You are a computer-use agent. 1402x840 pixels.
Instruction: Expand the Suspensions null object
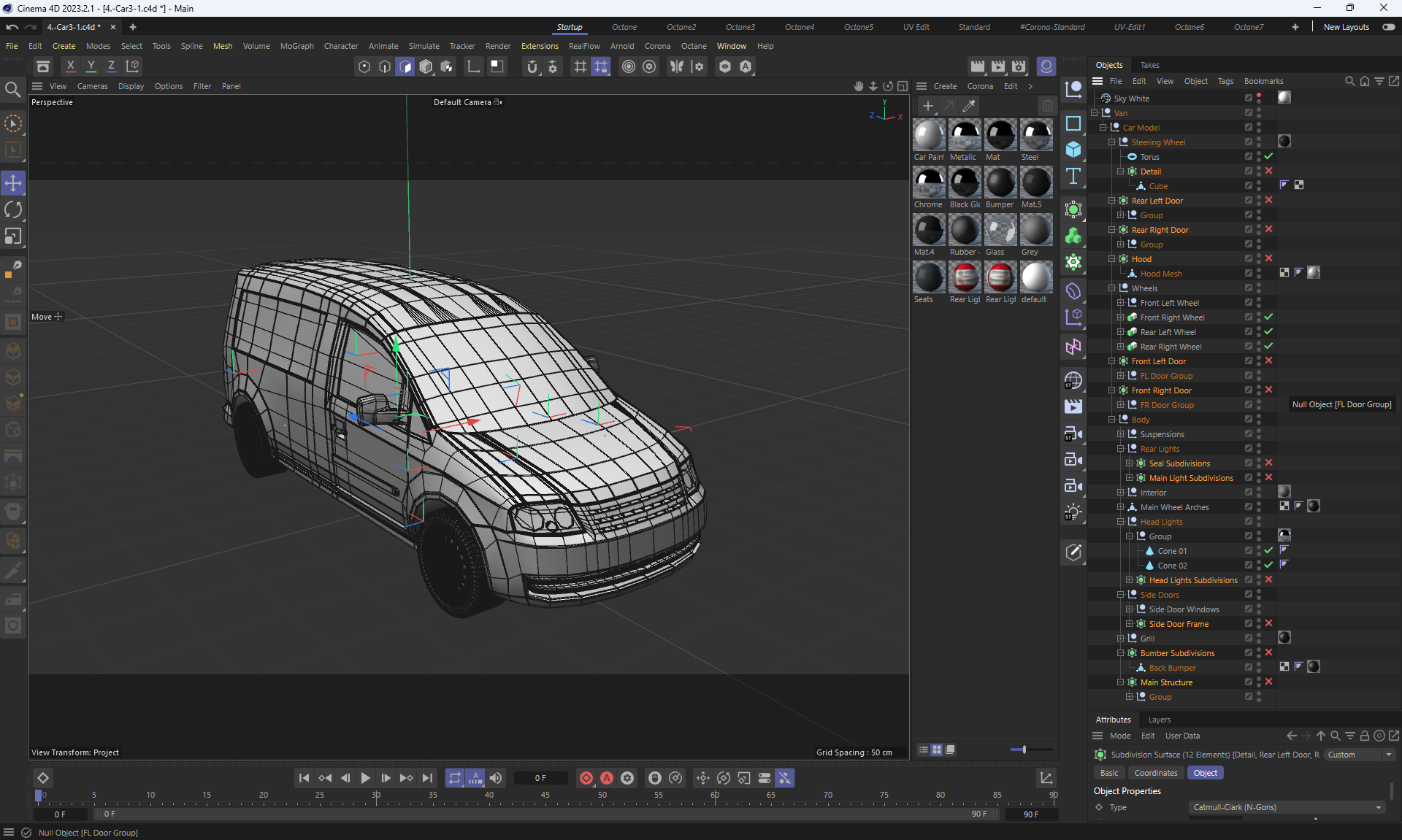point(1120,434)
